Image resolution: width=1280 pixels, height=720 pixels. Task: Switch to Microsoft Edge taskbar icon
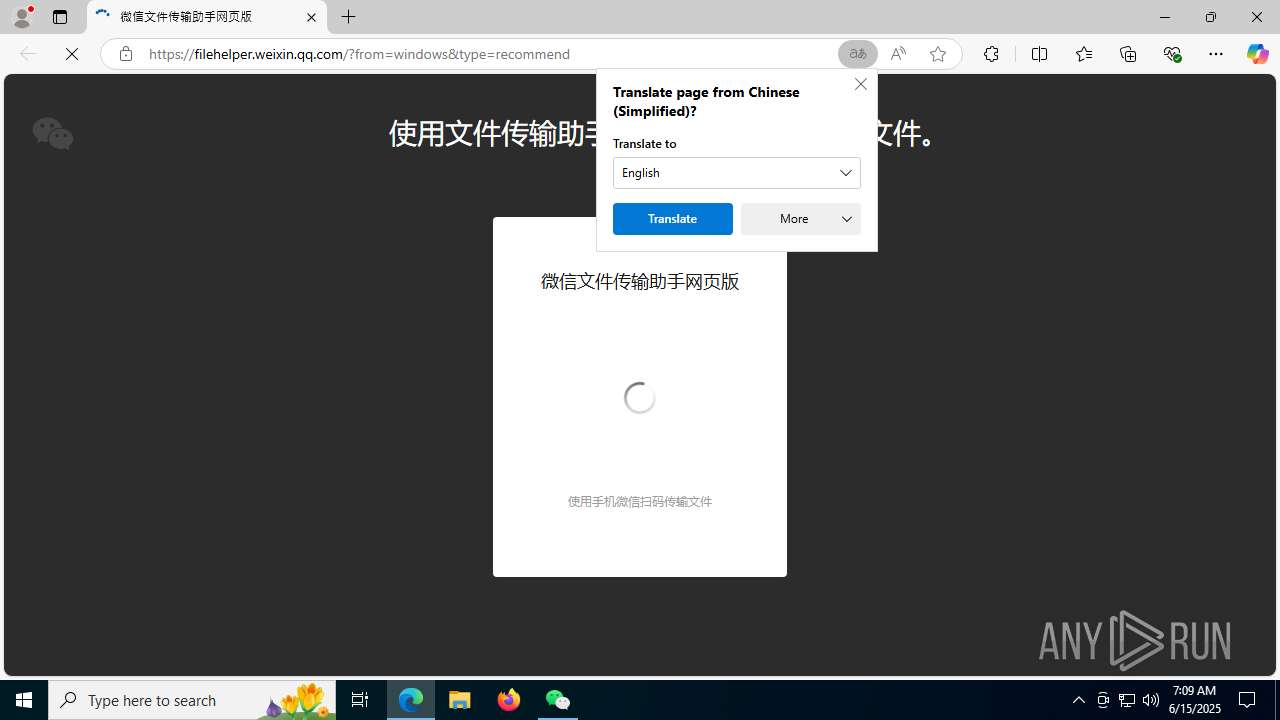pyautogui.click(x=411, y=700)
